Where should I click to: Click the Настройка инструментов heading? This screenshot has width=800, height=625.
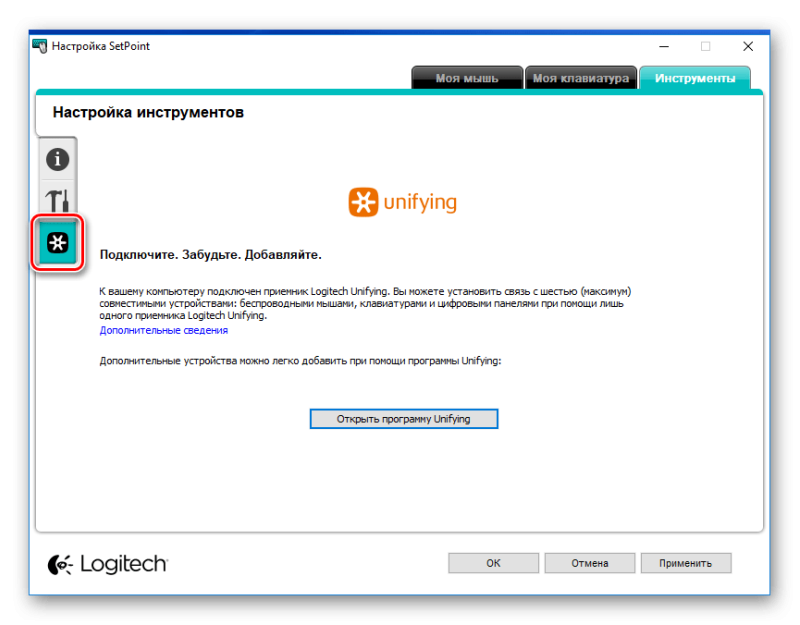click(x=148, y=112)
